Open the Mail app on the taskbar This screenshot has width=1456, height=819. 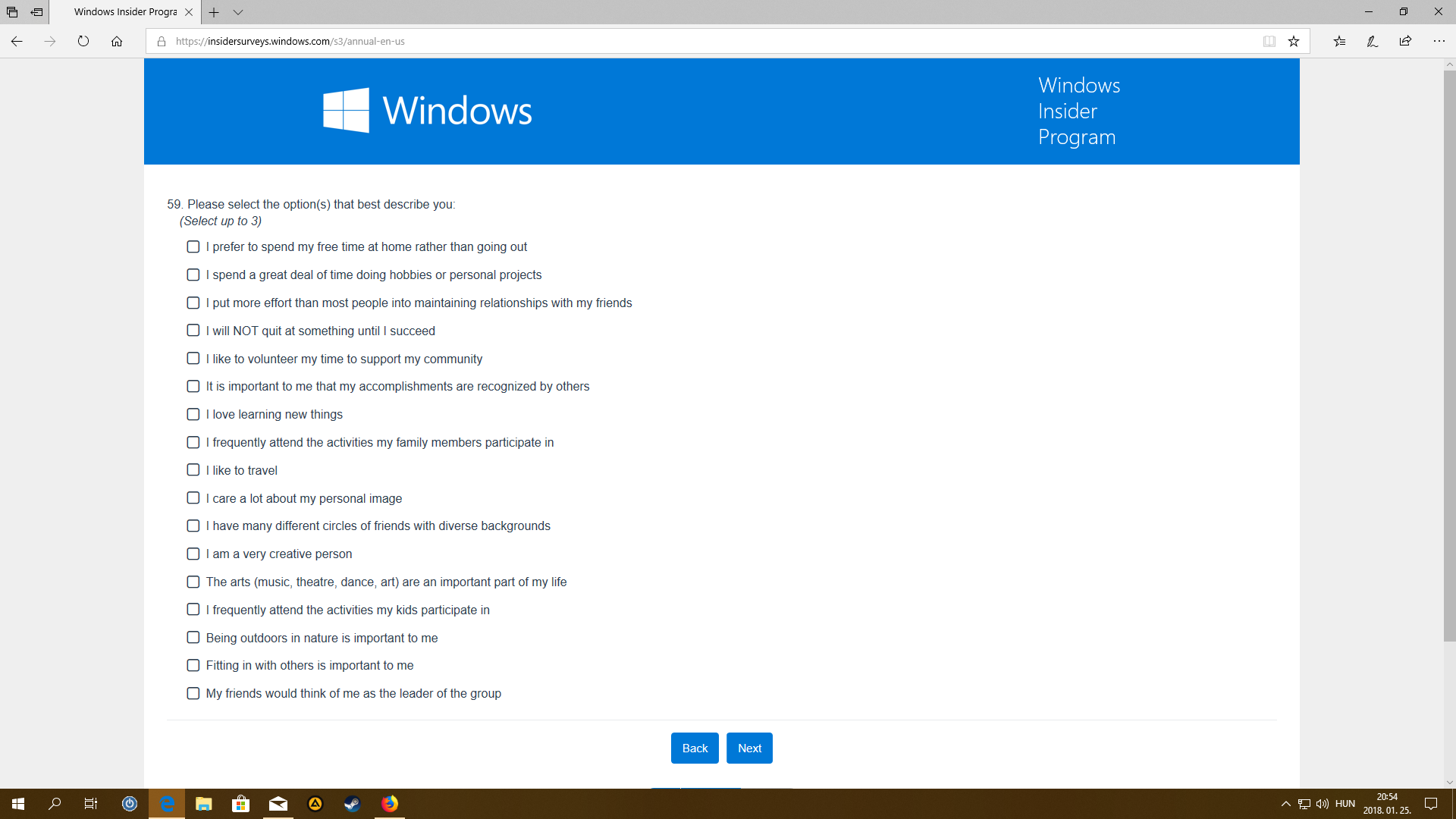278,804
